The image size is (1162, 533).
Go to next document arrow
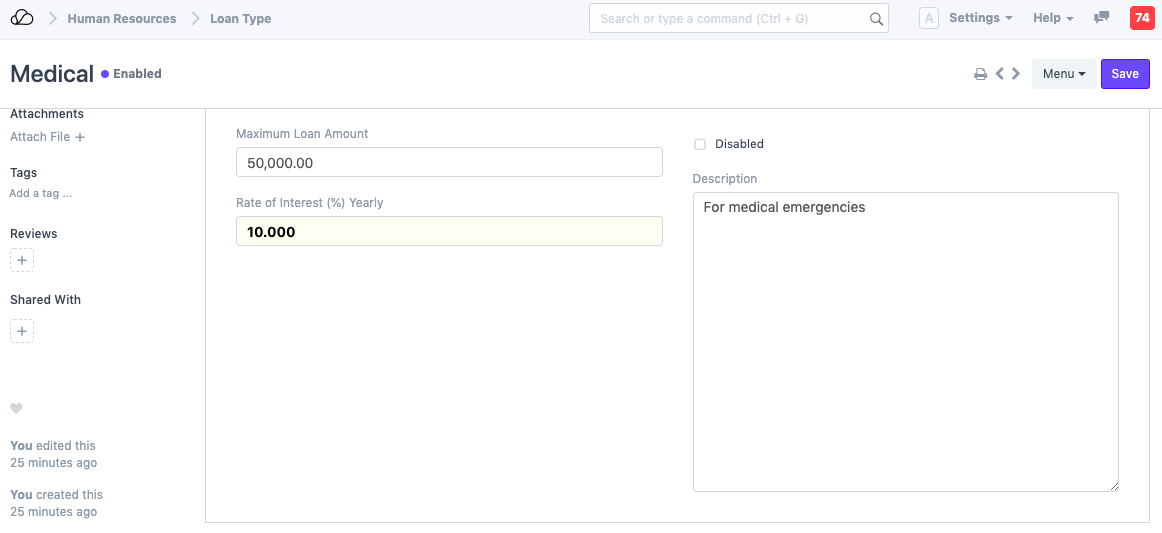pos(1016,74)
